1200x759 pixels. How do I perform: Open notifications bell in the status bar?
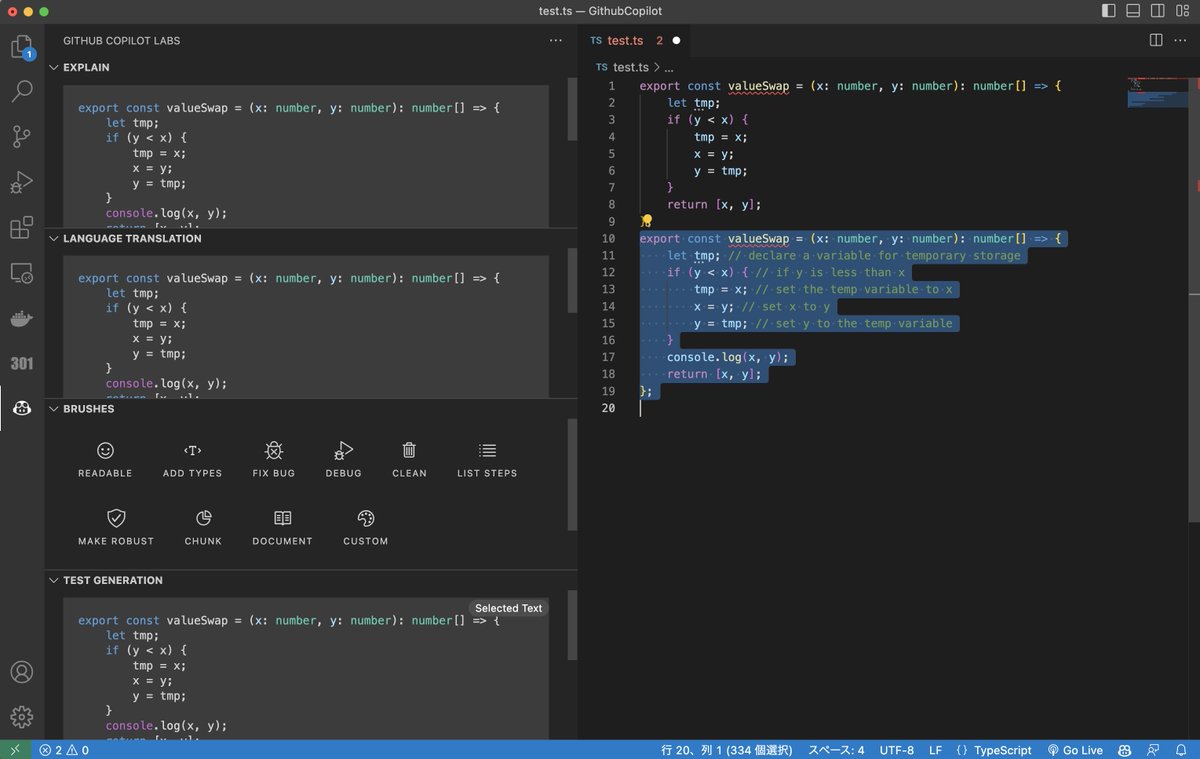1181,750
